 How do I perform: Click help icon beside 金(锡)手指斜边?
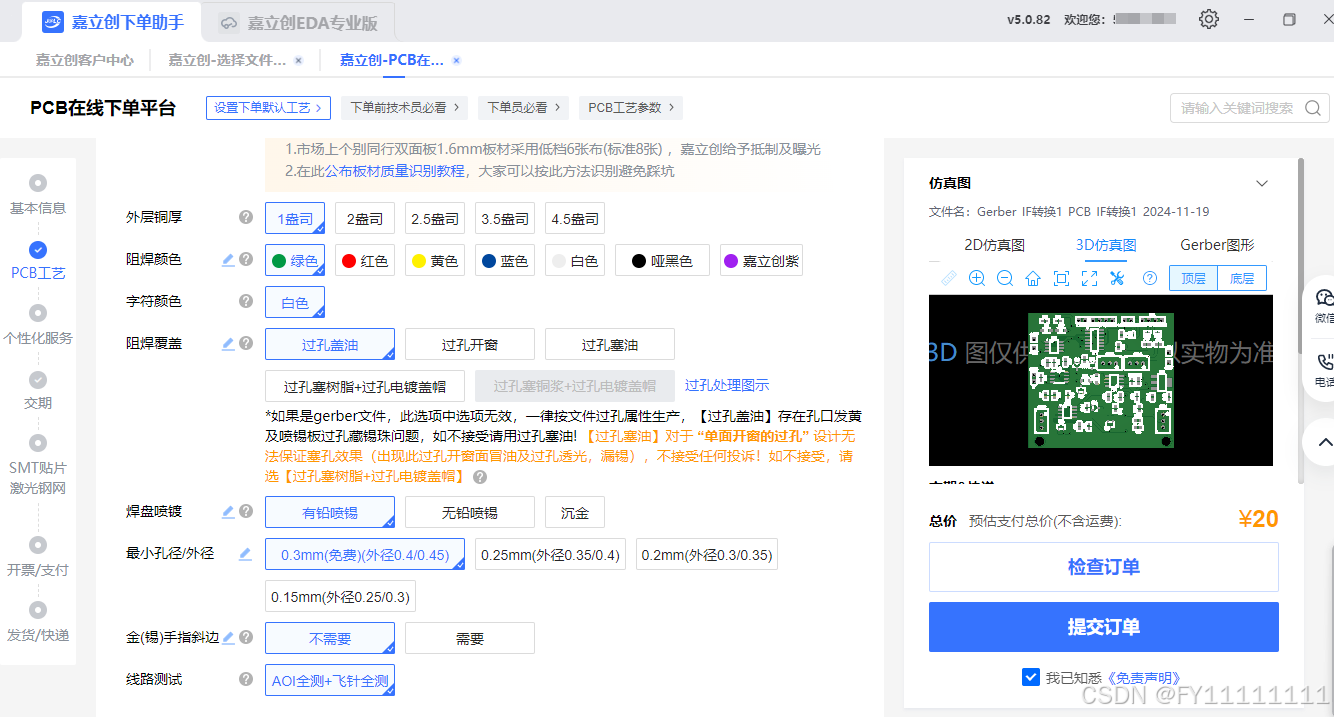[245, 637]
